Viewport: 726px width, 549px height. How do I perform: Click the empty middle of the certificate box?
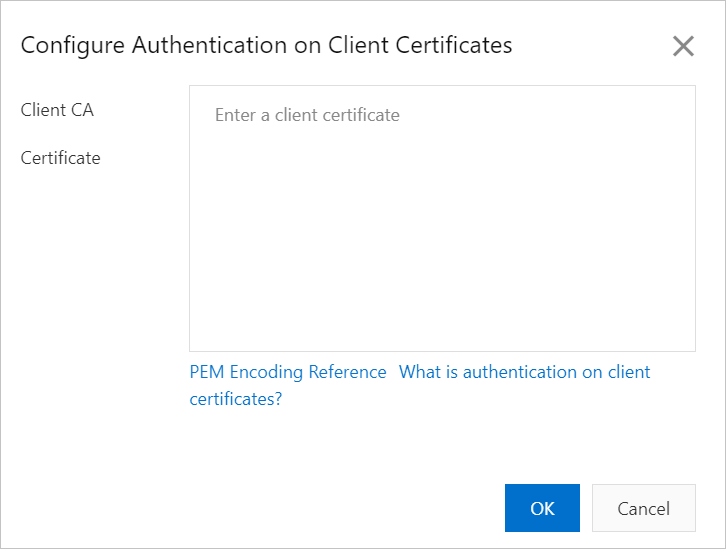pos(442,230)
